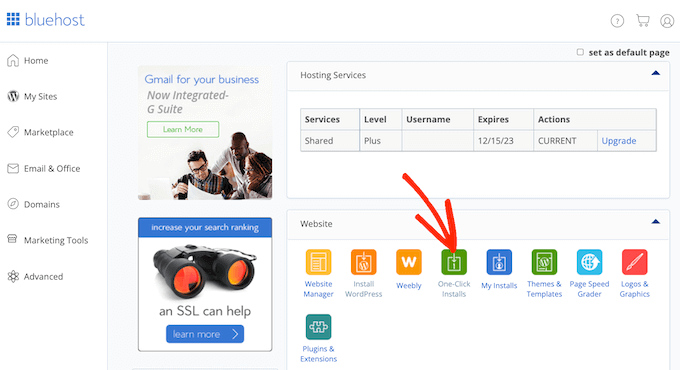Go to Home in the sidebar
Image resolution: width=680 pixels, height=370 pixels.
point(36,61)
